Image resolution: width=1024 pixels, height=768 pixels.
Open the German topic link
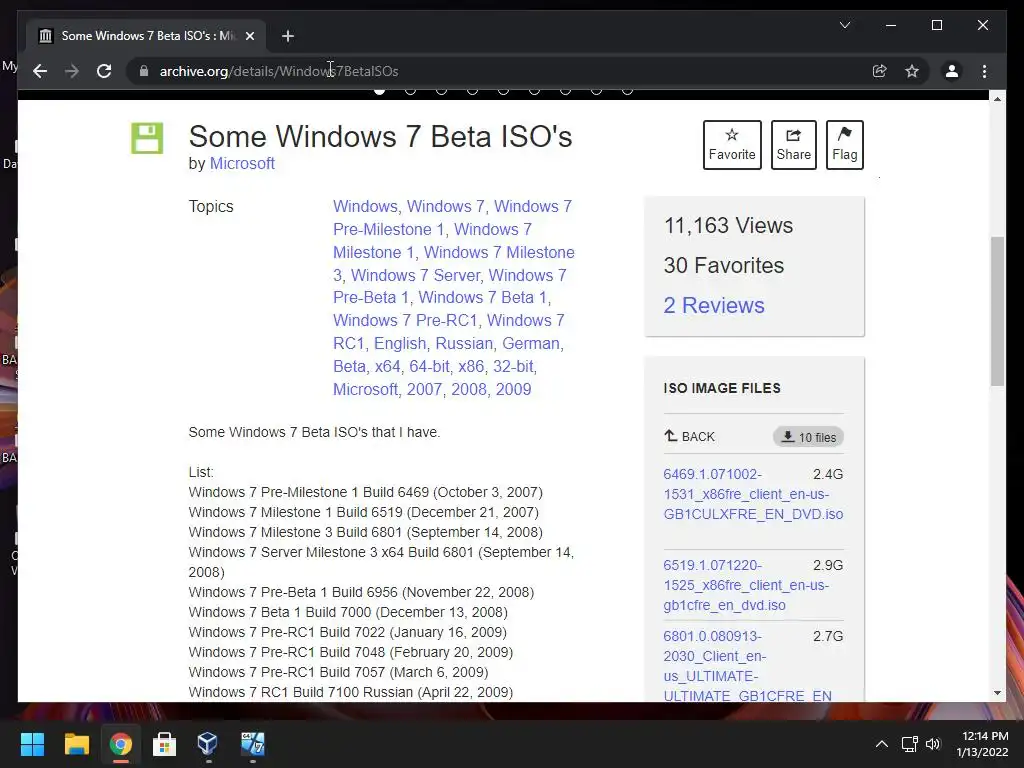pos(531,344)
